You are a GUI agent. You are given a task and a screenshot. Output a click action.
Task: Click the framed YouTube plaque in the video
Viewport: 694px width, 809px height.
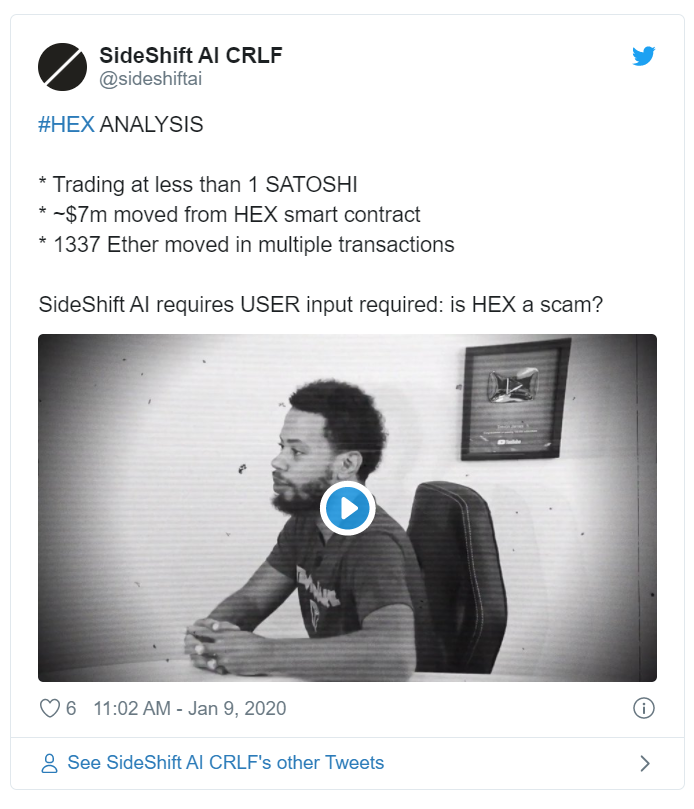515,399
